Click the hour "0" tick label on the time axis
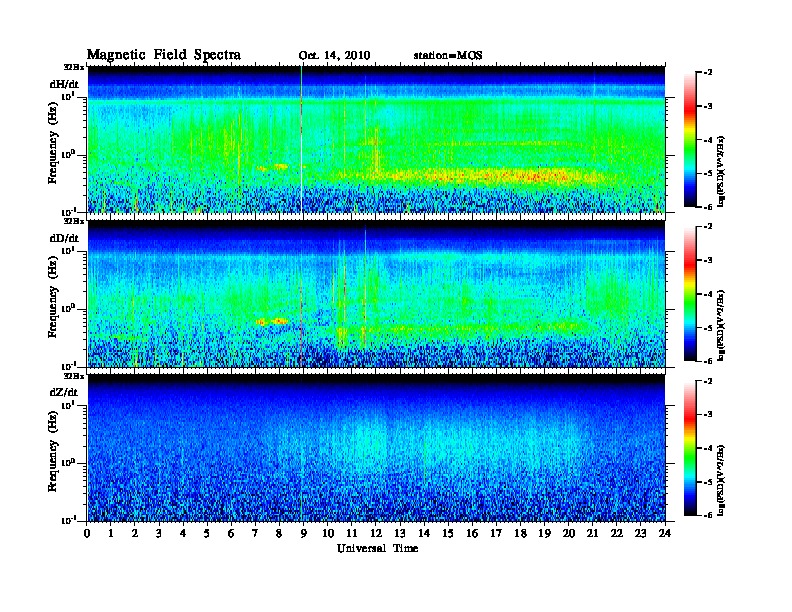The height and width of the screenshot is (612, 792). coord(87,533)
